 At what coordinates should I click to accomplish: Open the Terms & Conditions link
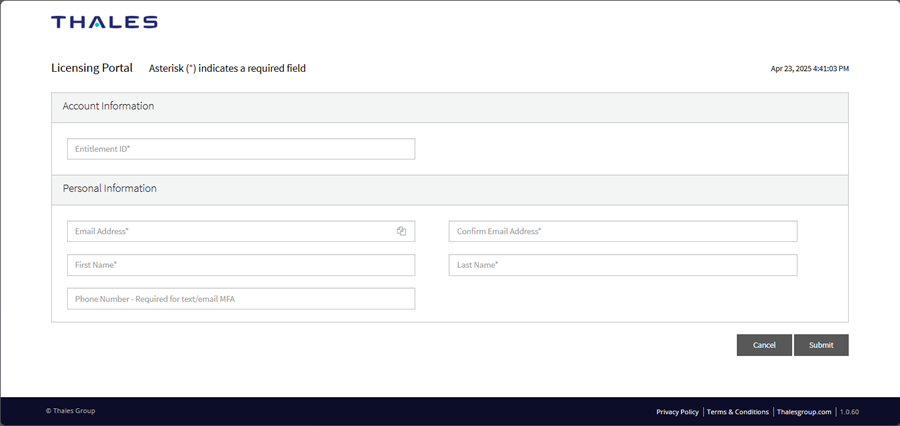(738, 412)
